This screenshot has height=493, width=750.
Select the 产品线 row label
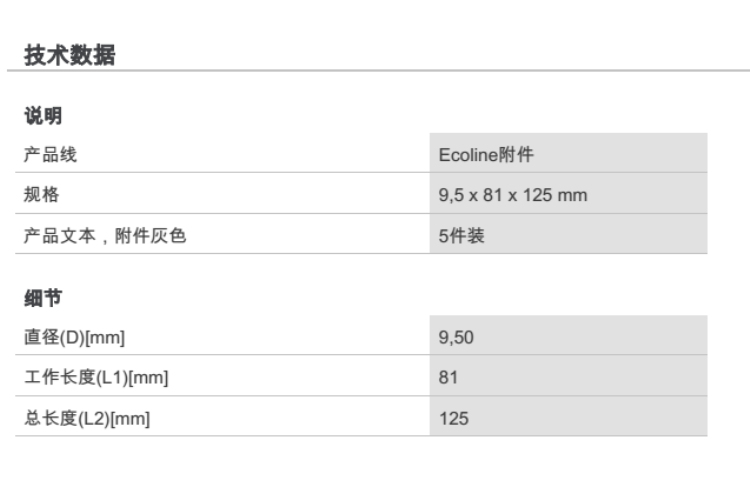pyautogui.click(x=50, y=155)
